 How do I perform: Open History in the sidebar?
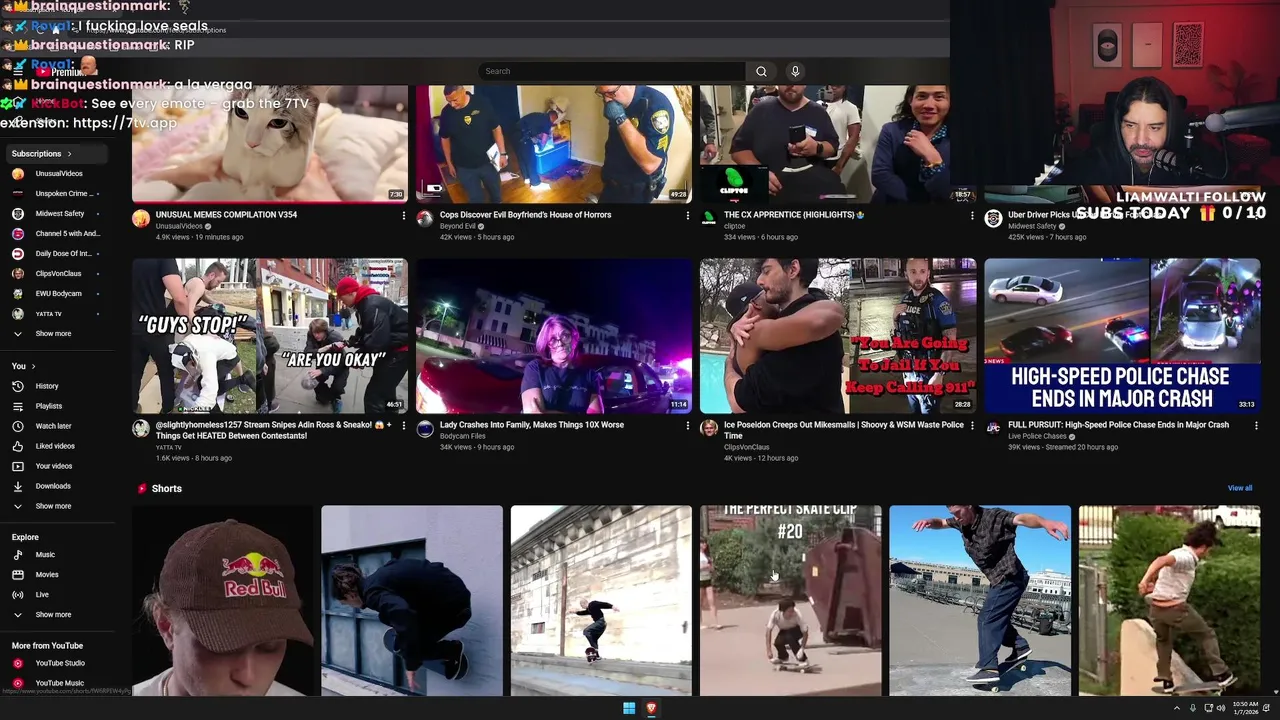(x=47, y=386)
